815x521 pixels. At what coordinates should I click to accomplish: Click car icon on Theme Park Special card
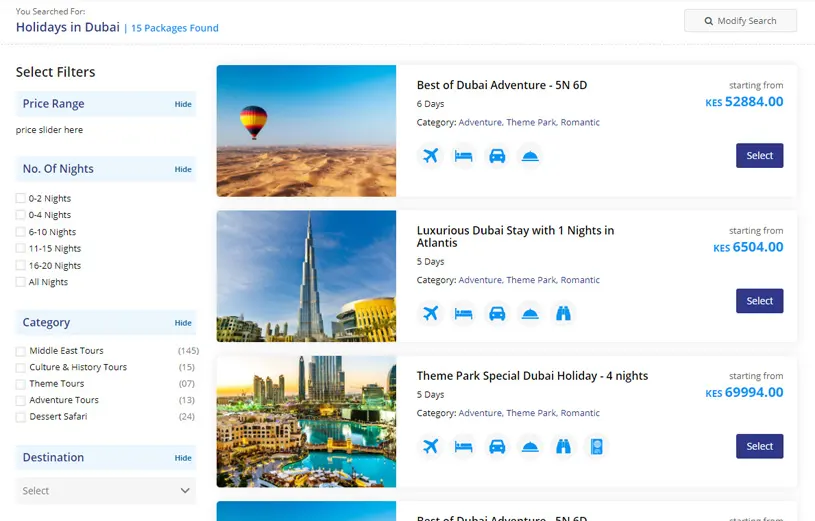(x=497, y=446)
